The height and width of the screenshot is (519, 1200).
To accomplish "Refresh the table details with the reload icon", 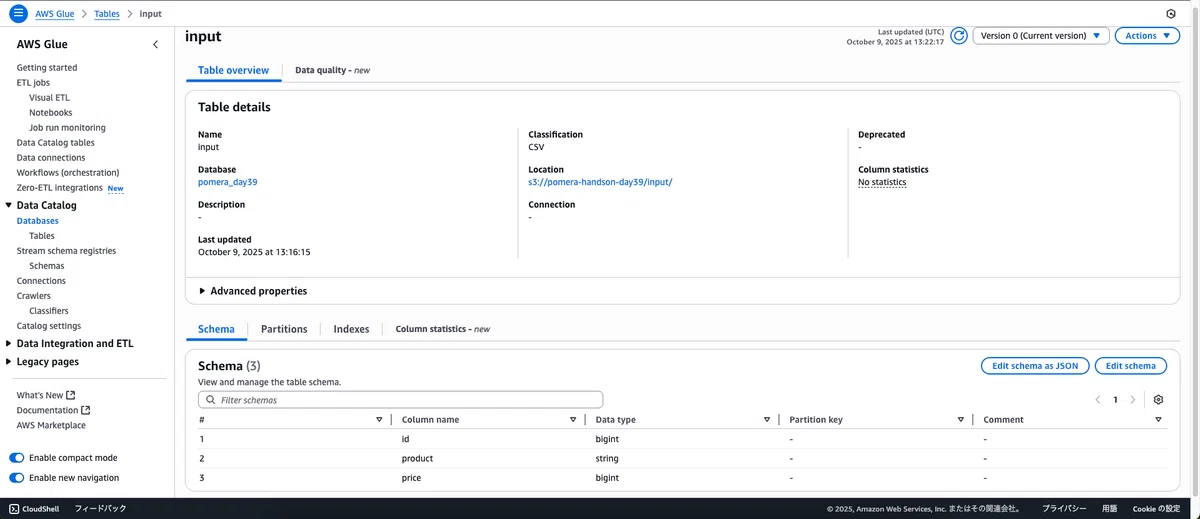I will click(x=959, y=36).
